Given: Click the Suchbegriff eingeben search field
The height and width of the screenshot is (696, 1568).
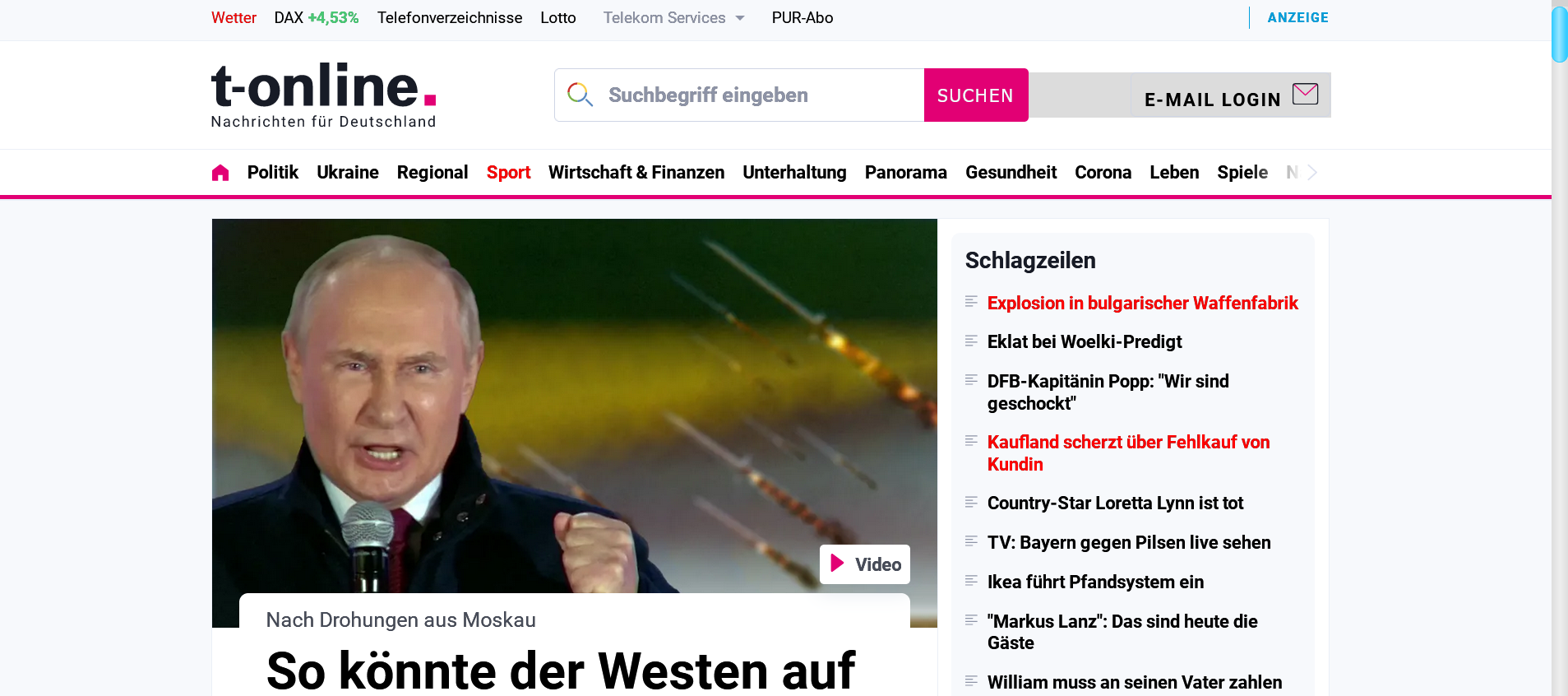Looking at the screenshot, I should 765,95.
